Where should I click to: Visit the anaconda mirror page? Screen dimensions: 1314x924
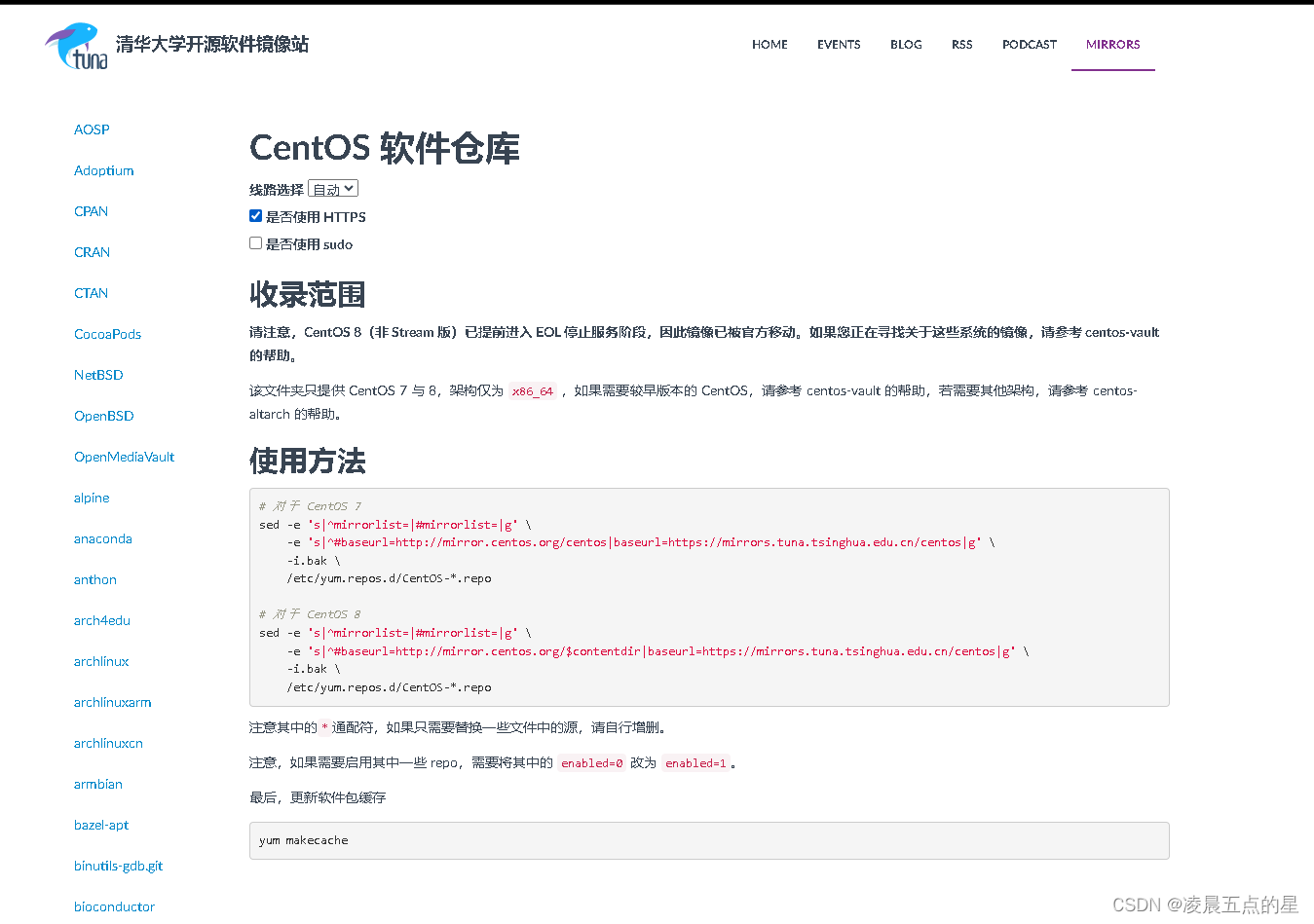102,538
